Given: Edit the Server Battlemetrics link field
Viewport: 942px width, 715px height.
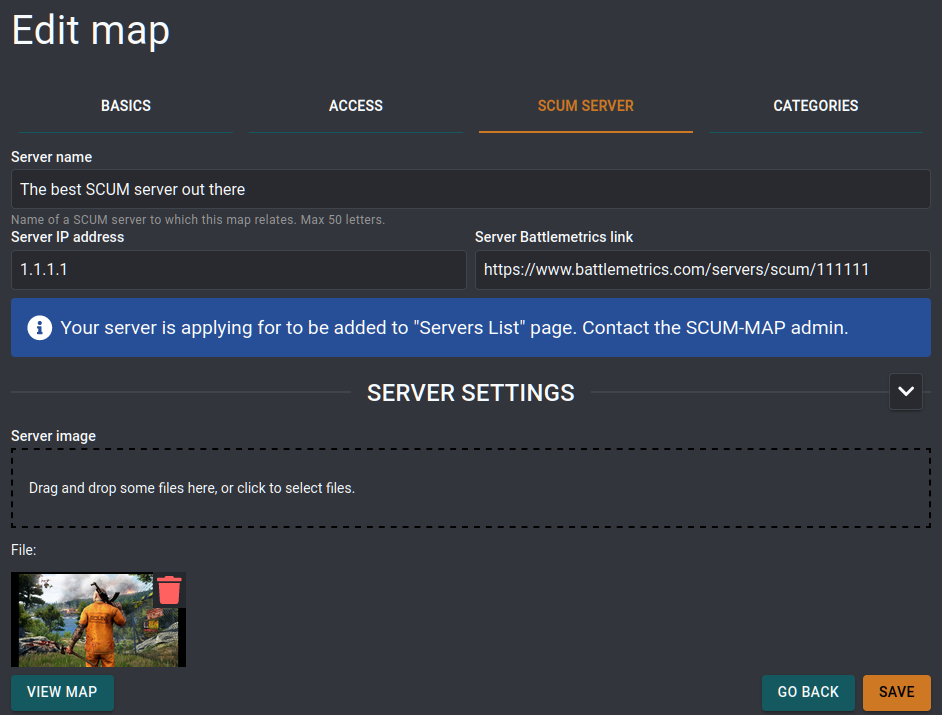Looking at the screenshot, I should (x=702, y=270).
